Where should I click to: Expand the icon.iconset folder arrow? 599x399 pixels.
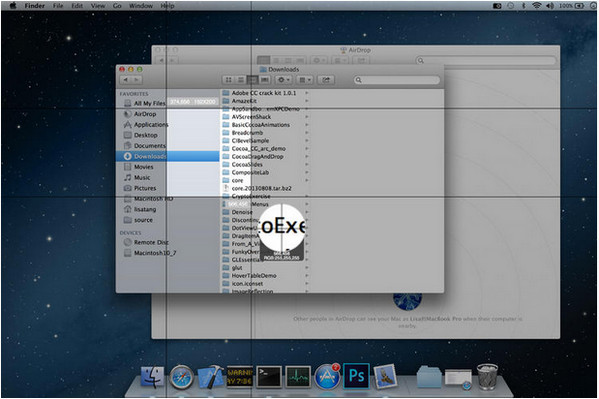[x=306, y=284]
